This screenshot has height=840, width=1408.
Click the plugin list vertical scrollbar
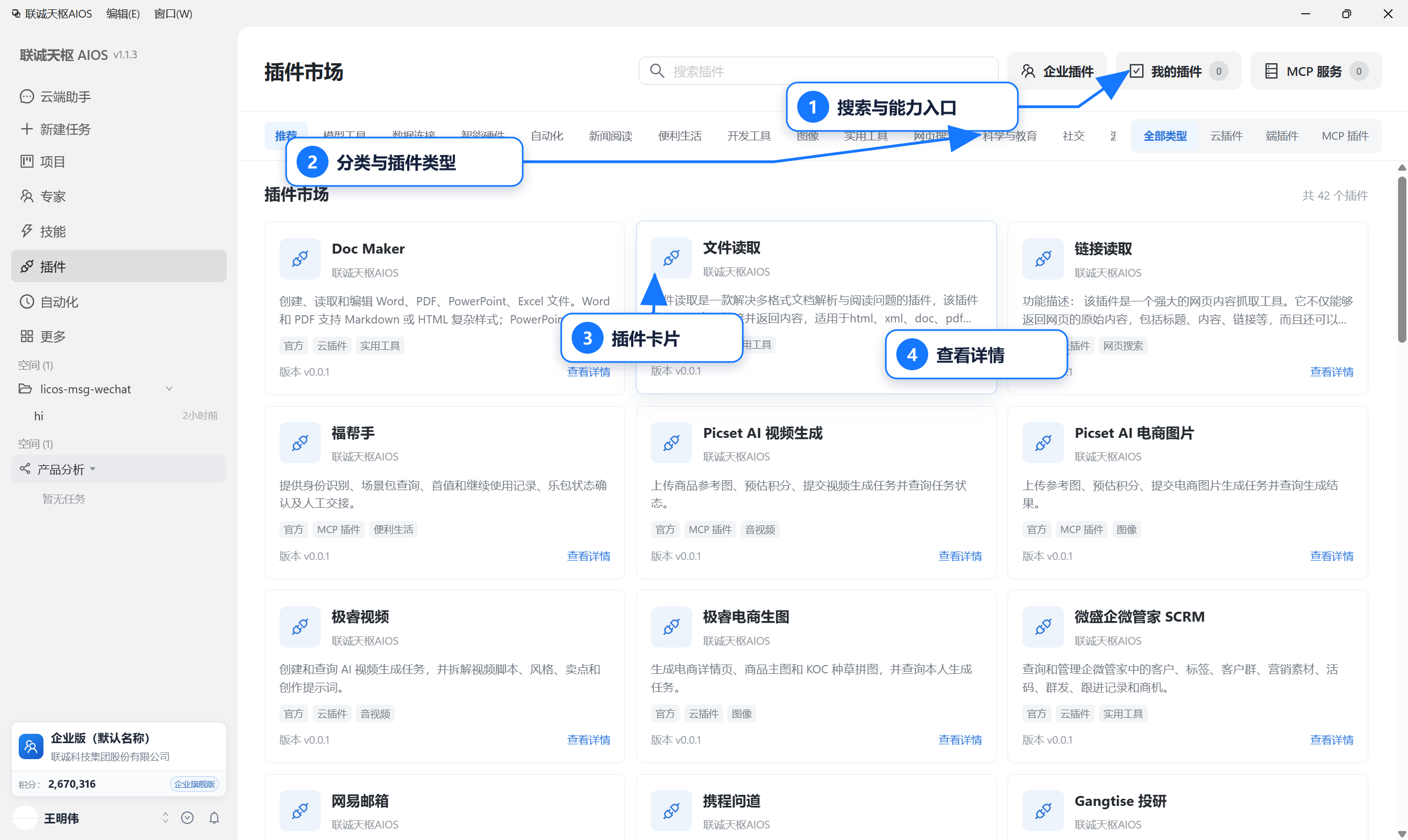1402,260
